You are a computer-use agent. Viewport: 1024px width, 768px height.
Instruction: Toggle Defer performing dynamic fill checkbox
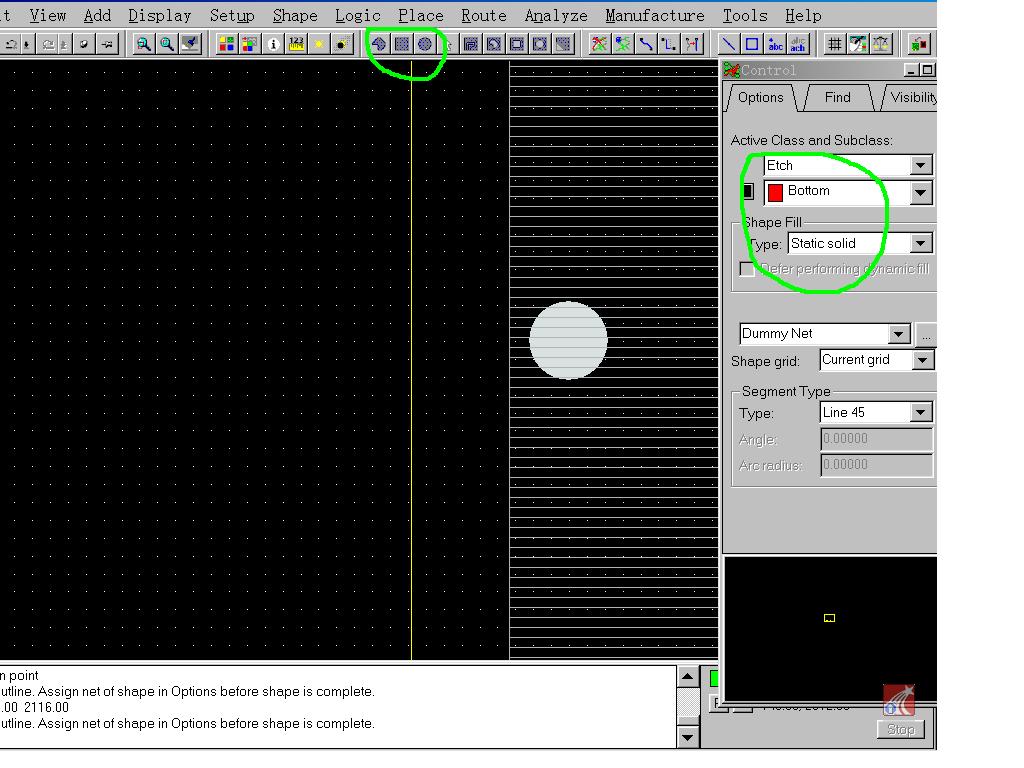point(747,269)
